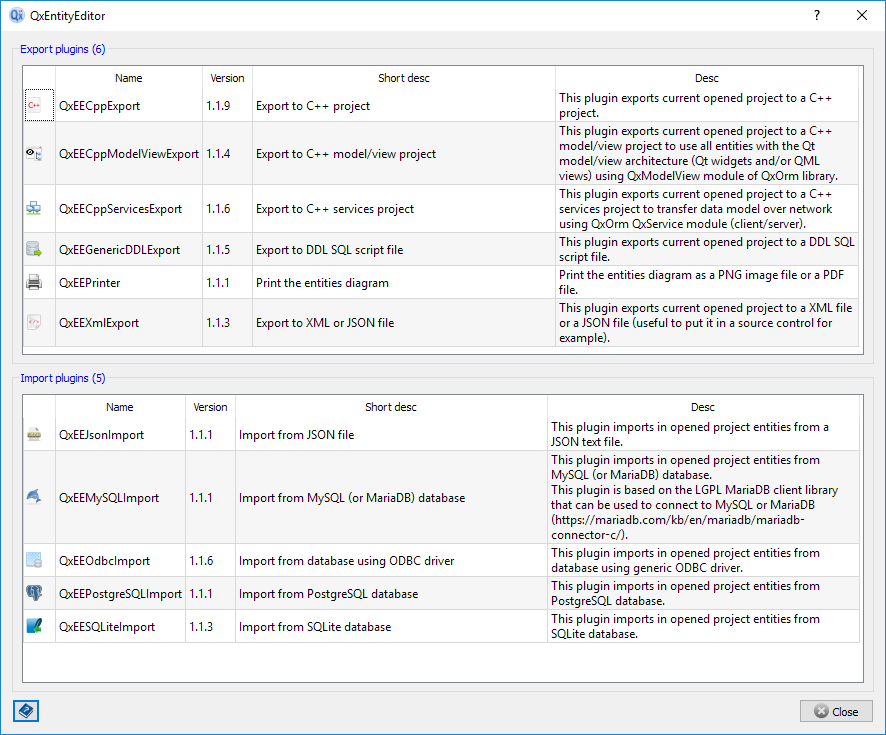The width and height of the screenshot is (886, 735).
Task: Click the QxEEXmlExport file icon
Action: pyautogui.click(x=35, y=323)
